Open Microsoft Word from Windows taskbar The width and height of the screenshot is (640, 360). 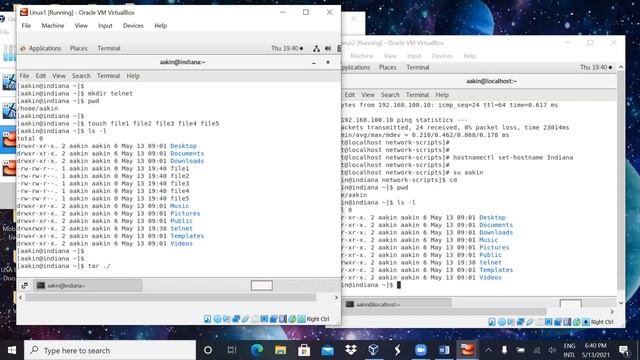[x=444, y=350]
